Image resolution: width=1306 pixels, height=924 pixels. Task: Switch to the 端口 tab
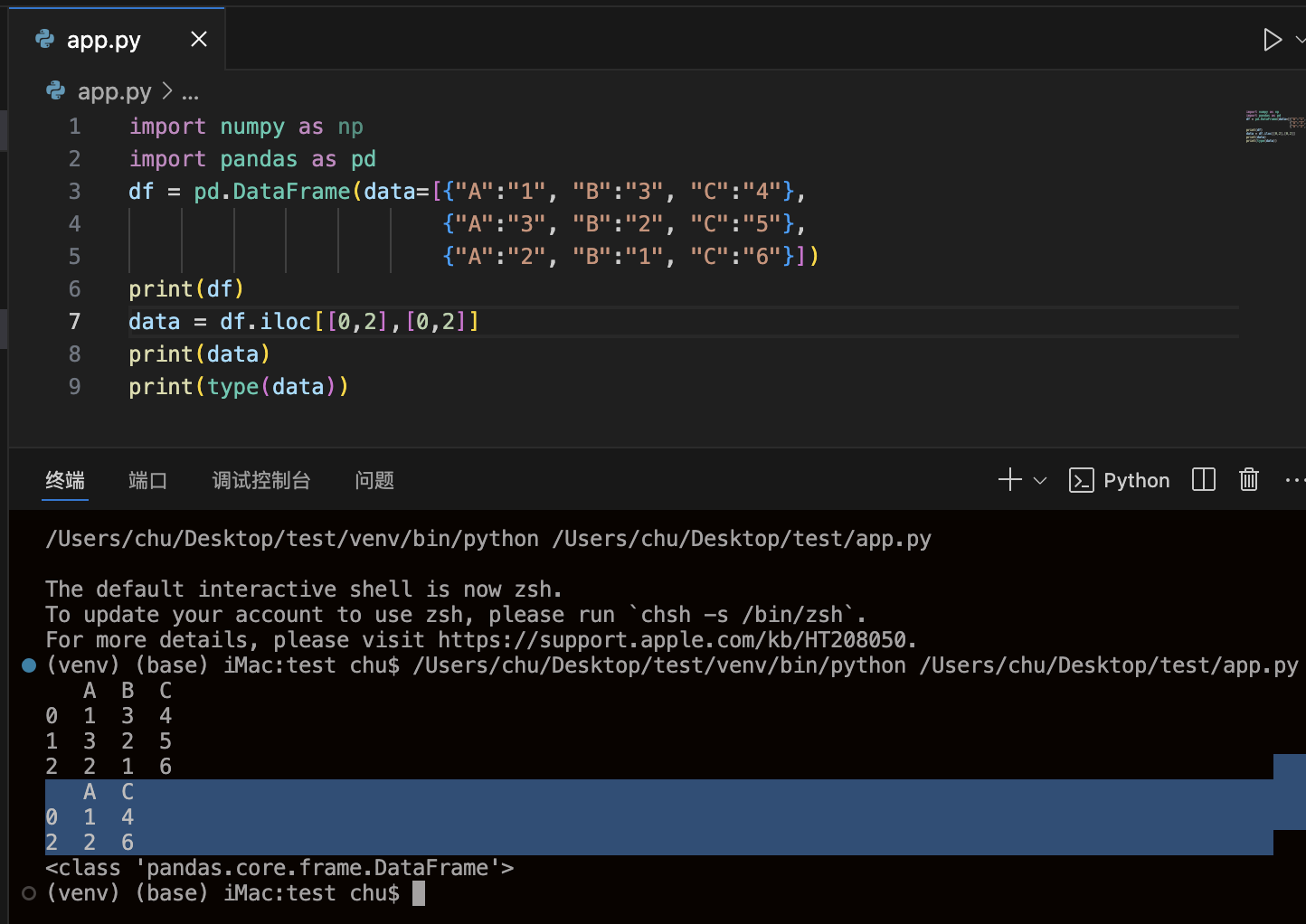coord(147,480)
